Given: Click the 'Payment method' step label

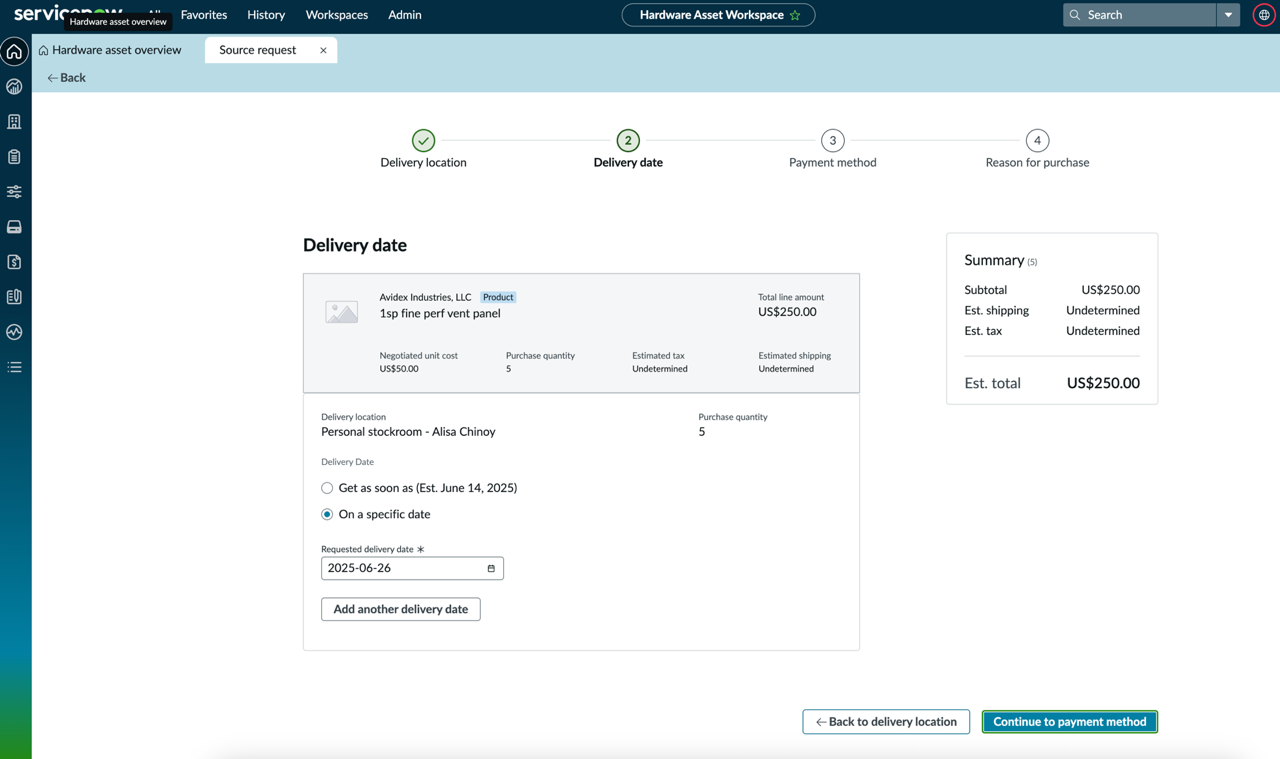Looking at the screenshot, I should tap(832, 162).
